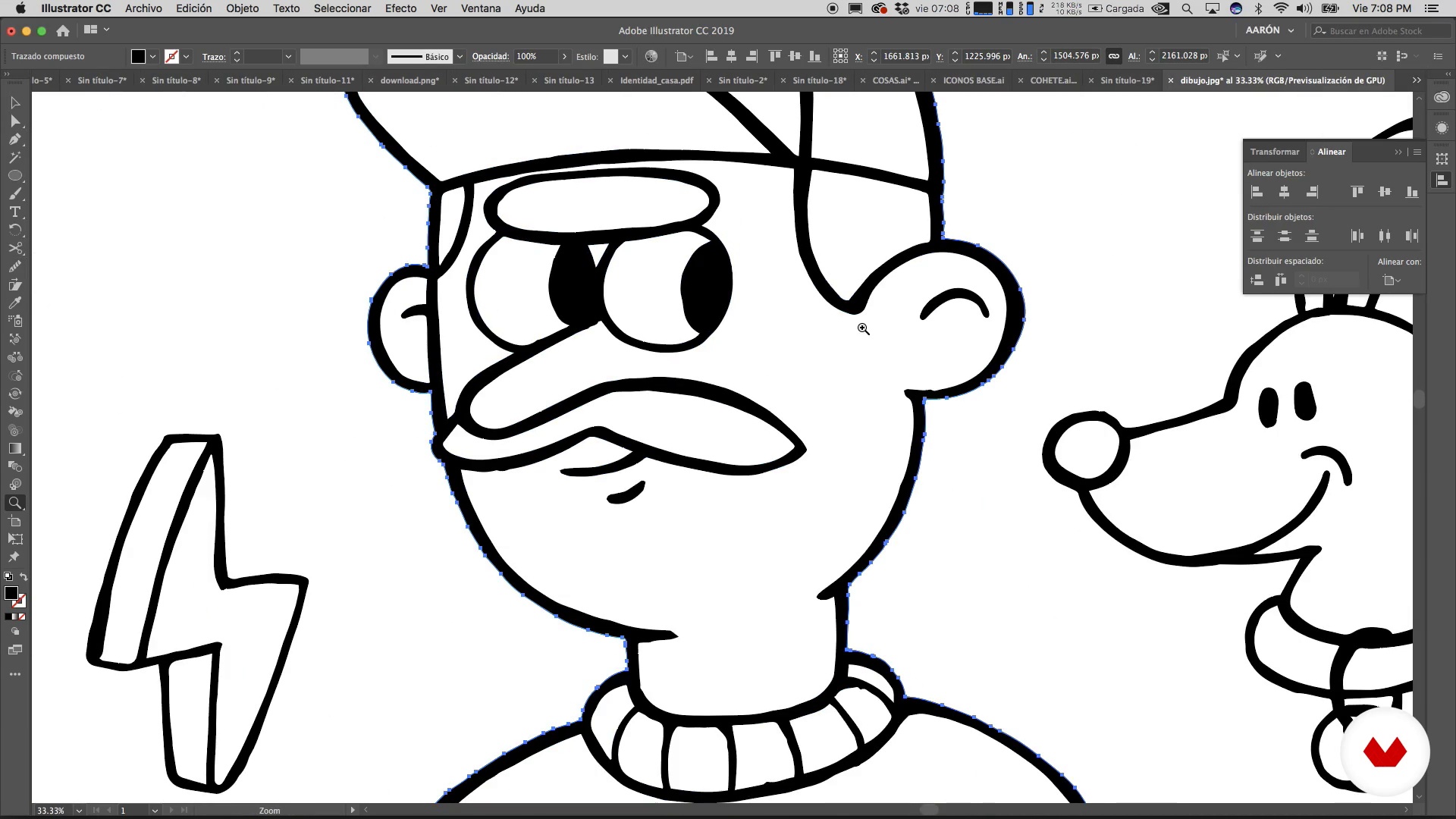
Task: Swap fill and stroke colors
Action: click(x=24, y=577)
